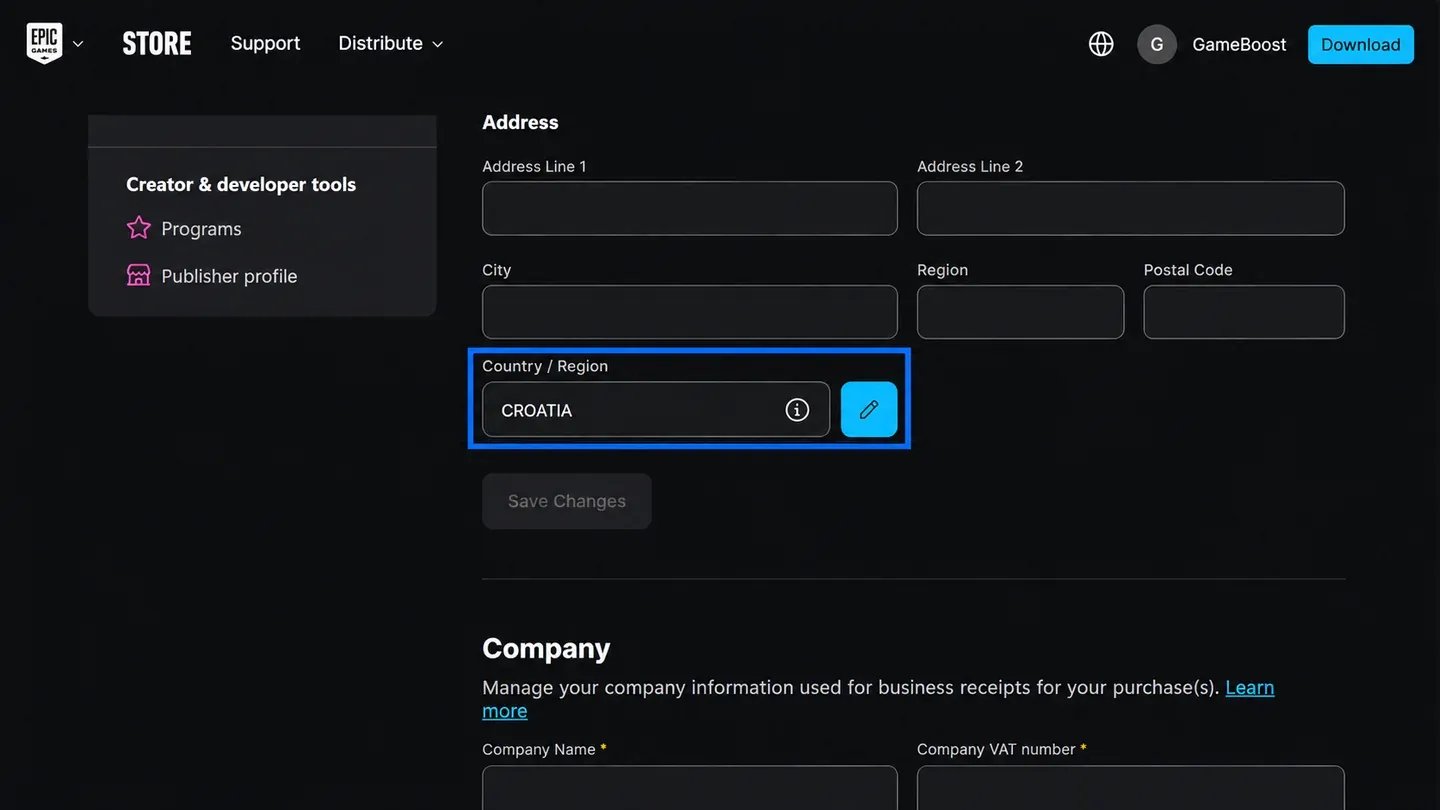This screenshot has height=810, width=1440.
Task: Click the Programs star icon
Action: coord(139,228)
